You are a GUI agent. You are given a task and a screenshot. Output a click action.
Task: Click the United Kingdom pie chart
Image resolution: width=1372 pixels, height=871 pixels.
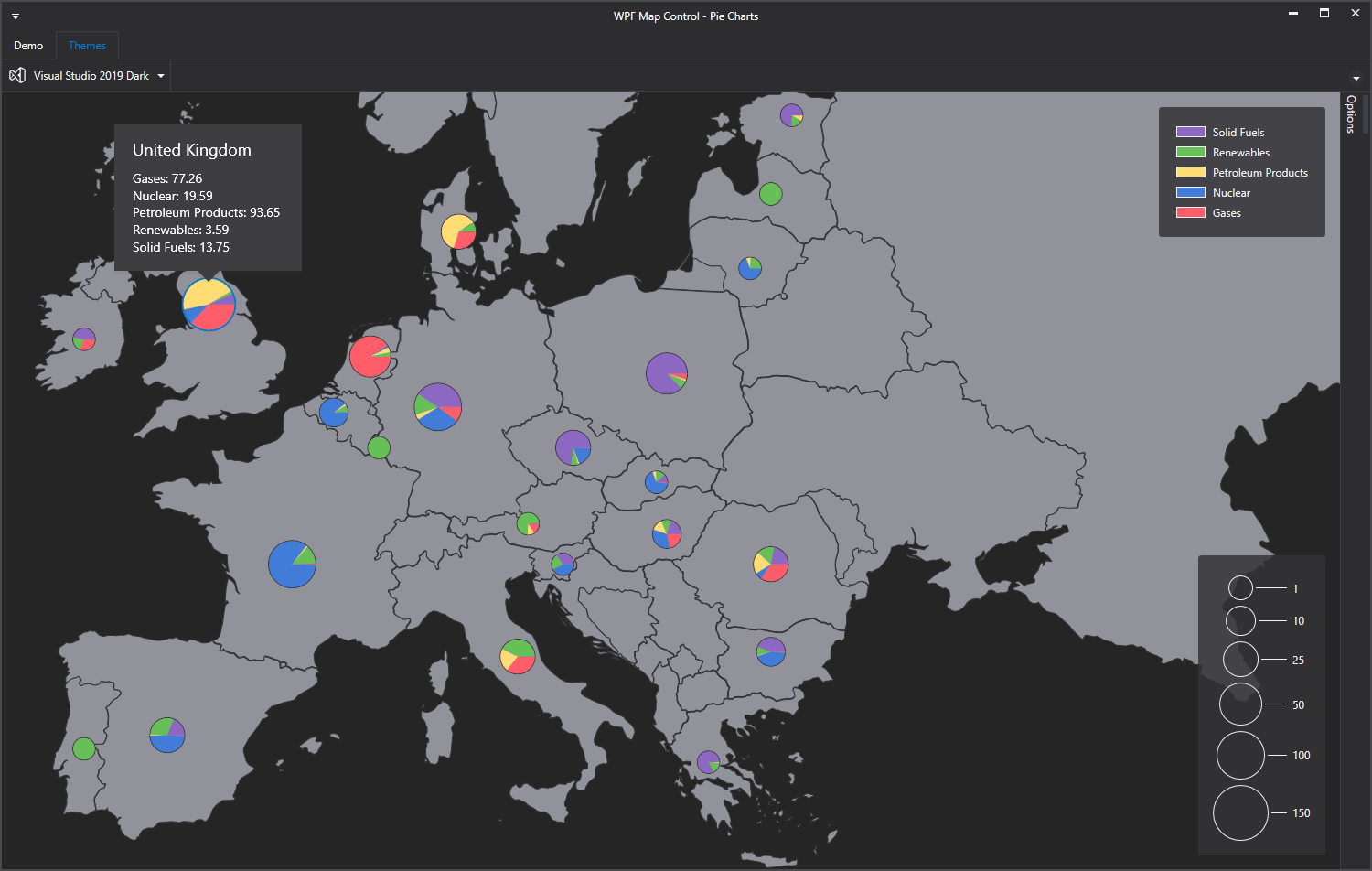(x=209, y=305)
